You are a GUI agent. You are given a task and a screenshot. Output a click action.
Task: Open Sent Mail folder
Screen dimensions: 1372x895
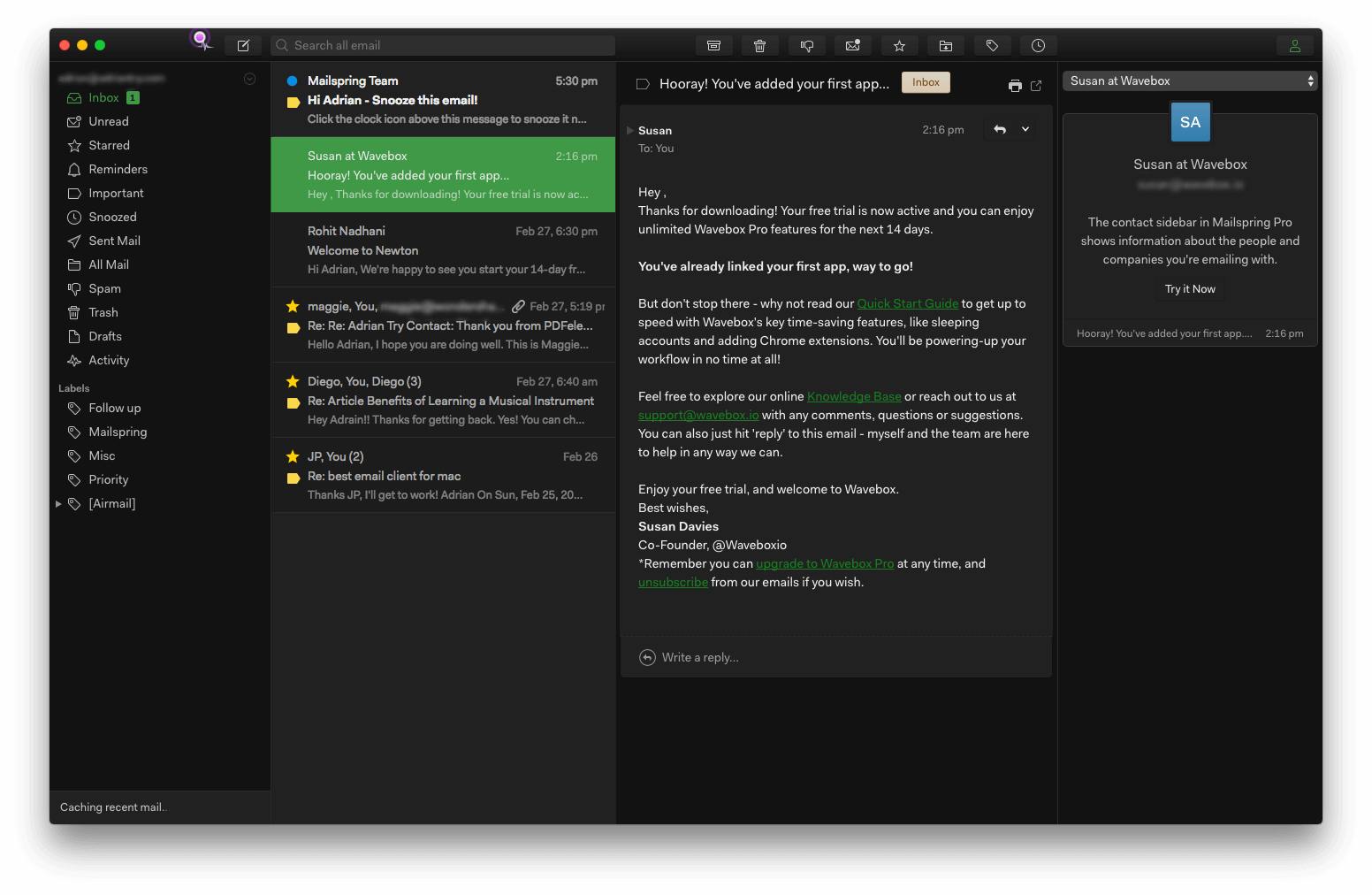[x=114, y=241]
